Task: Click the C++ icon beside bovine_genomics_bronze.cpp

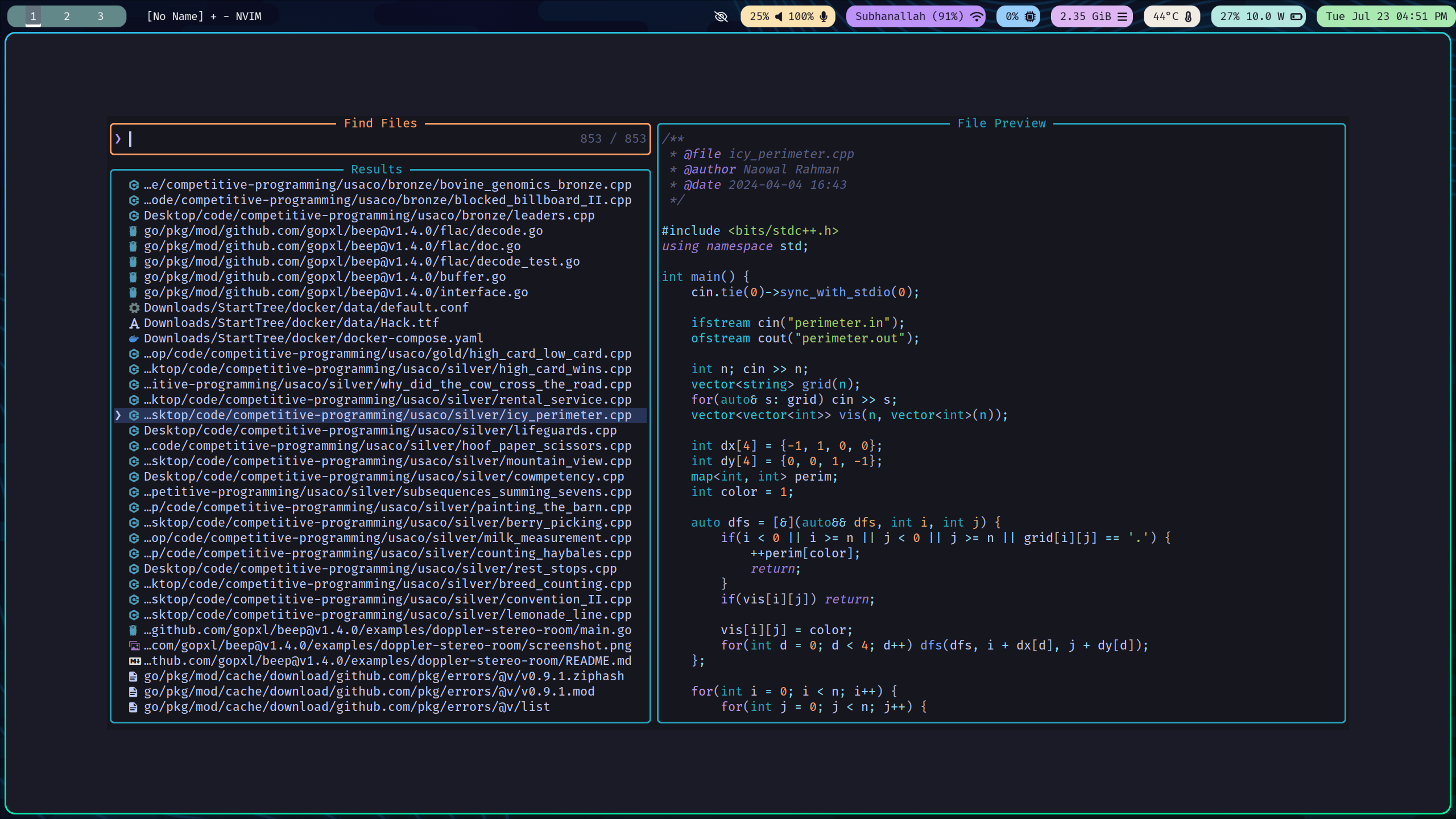Action: [x=134, y=185]
